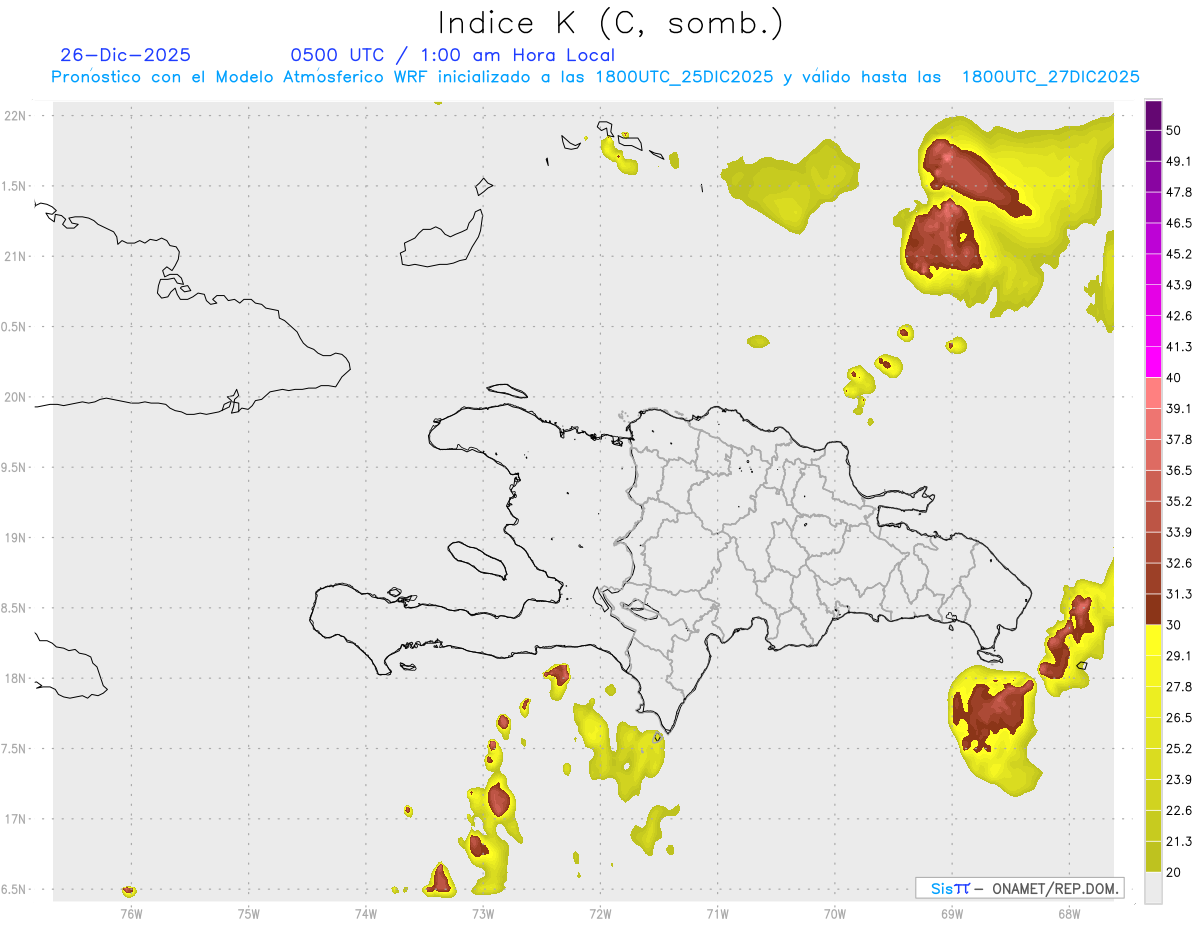Click the colorbar value "40"
This screenshot has width=1200, height=927.
[x=1175, y=378]
